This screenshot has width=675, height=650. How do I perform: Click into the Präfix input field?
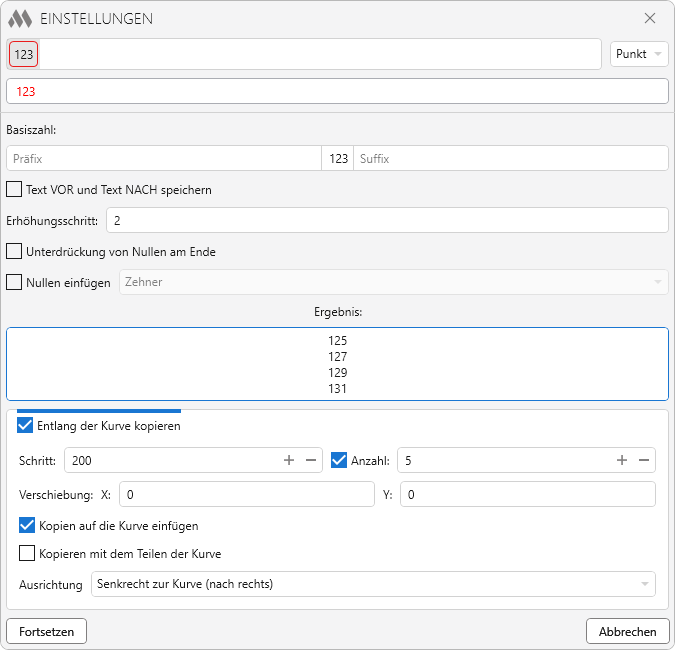tap(163, 158)
